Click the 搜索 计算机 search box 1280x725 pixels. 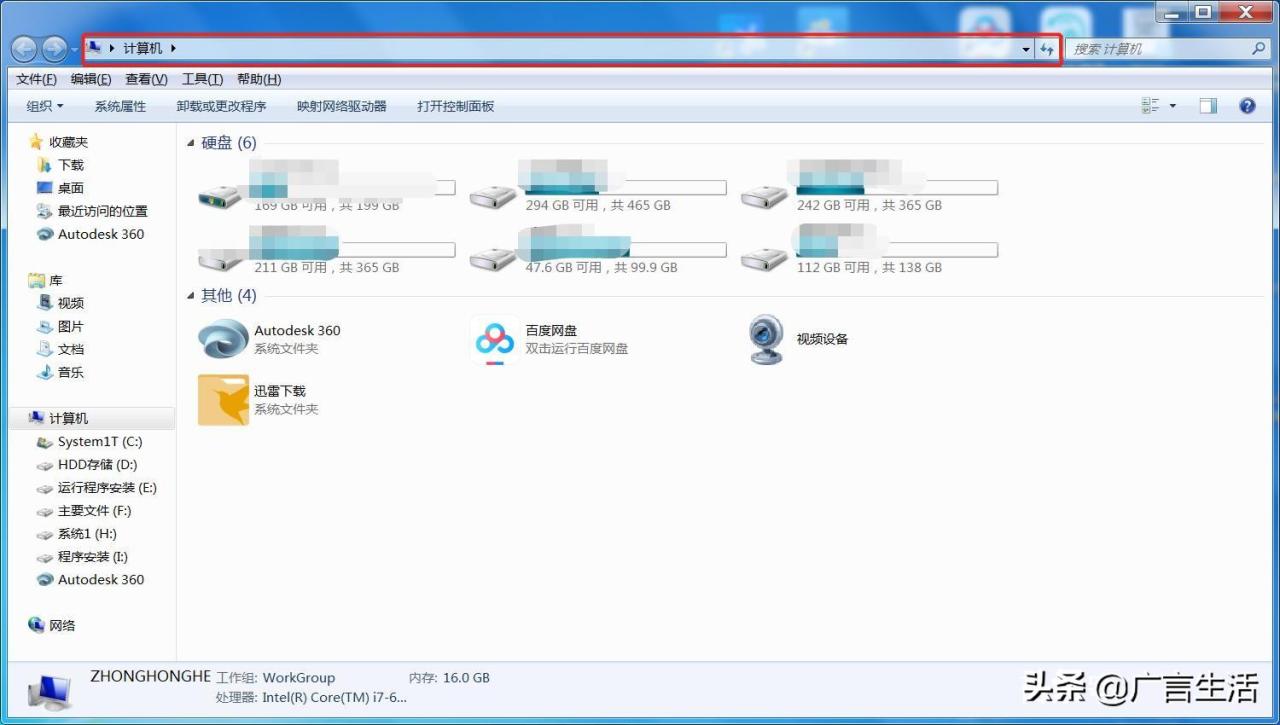point(1158,49)
